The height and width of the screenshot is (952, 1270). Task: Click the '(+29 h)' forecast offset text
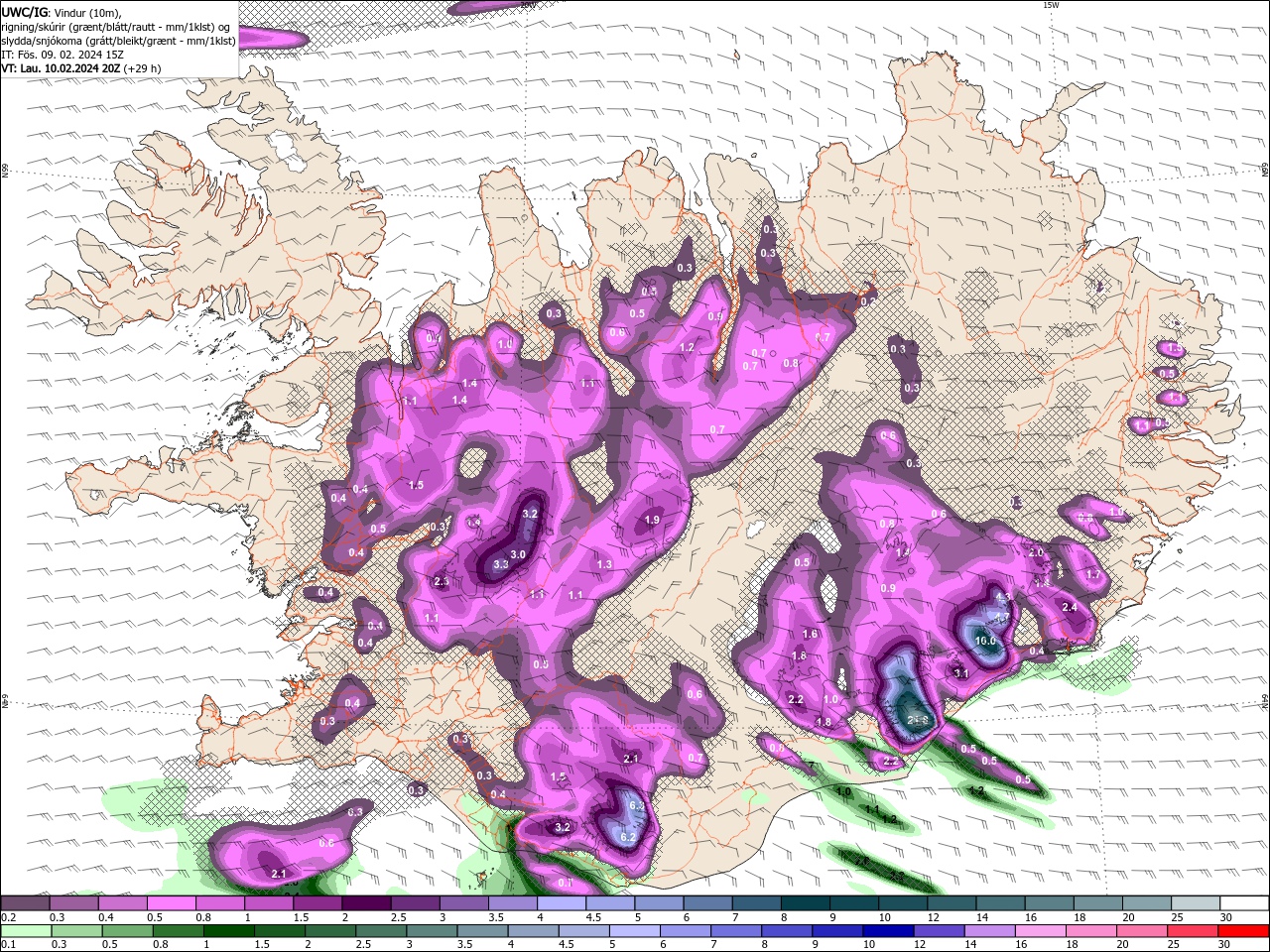[x=143, y=68]
